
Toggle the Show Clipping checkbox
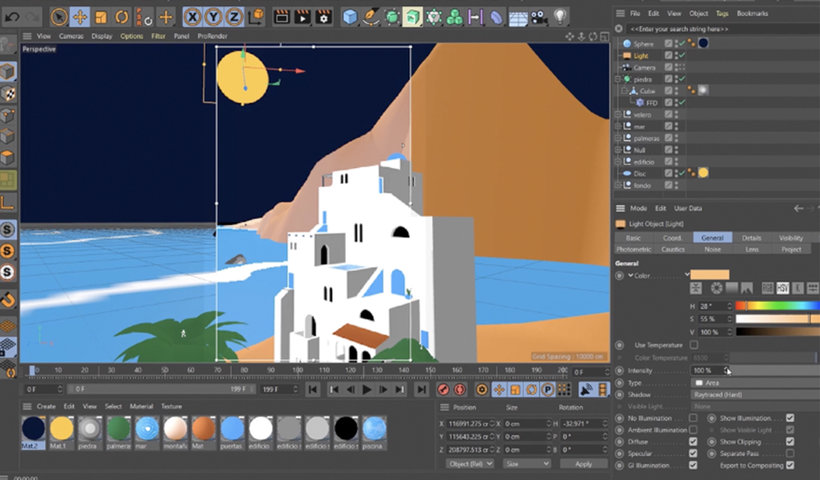tap(790, 441)
